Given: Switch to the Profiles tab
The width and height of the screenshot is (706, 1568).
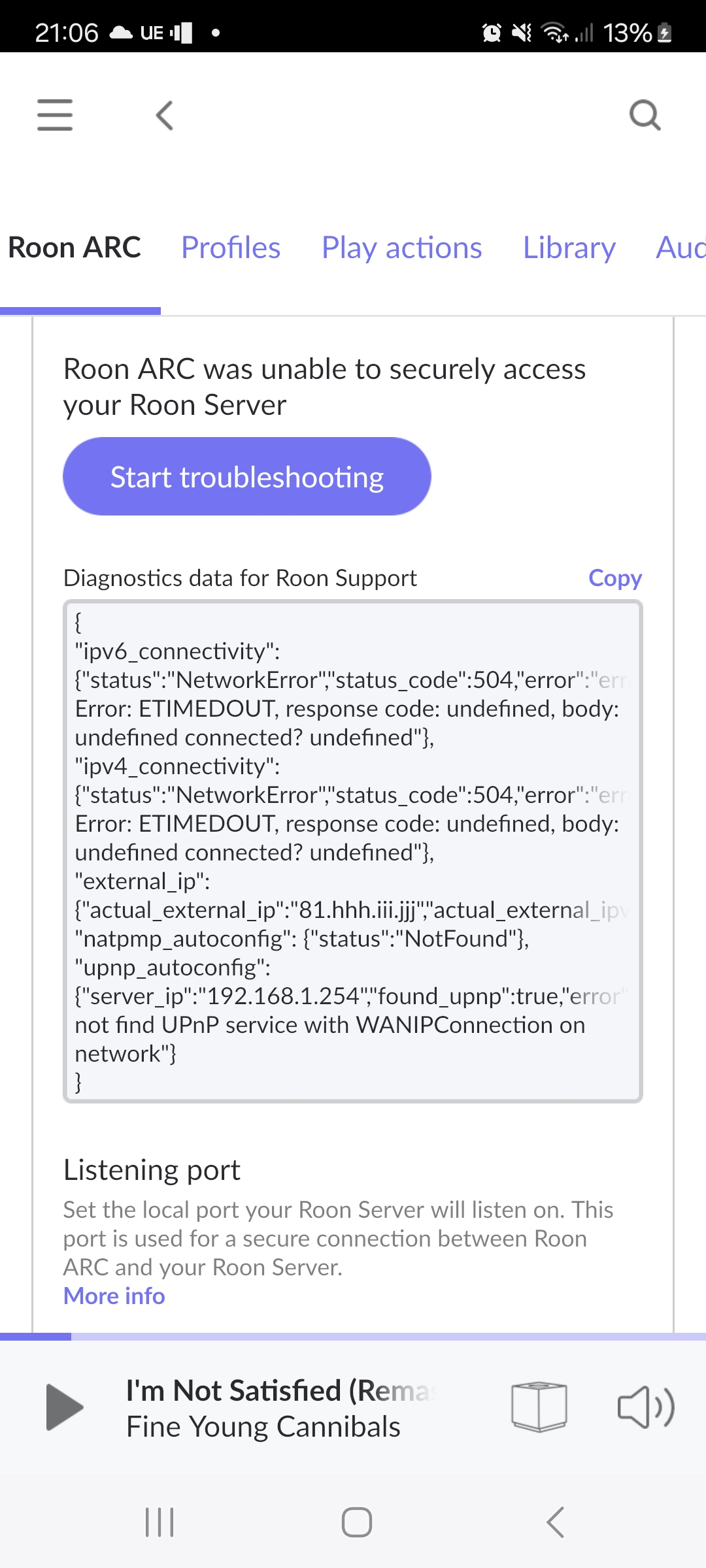Looking at the screenshot, I should [231, 248].
